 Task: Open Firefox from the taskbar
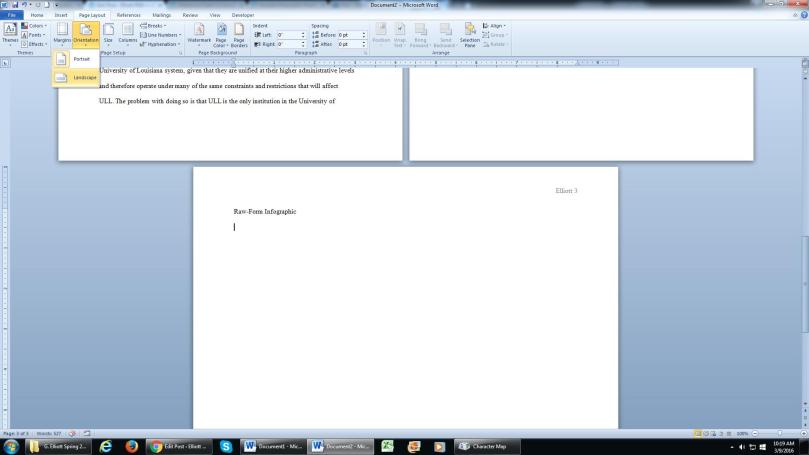[x=132, y=446]
